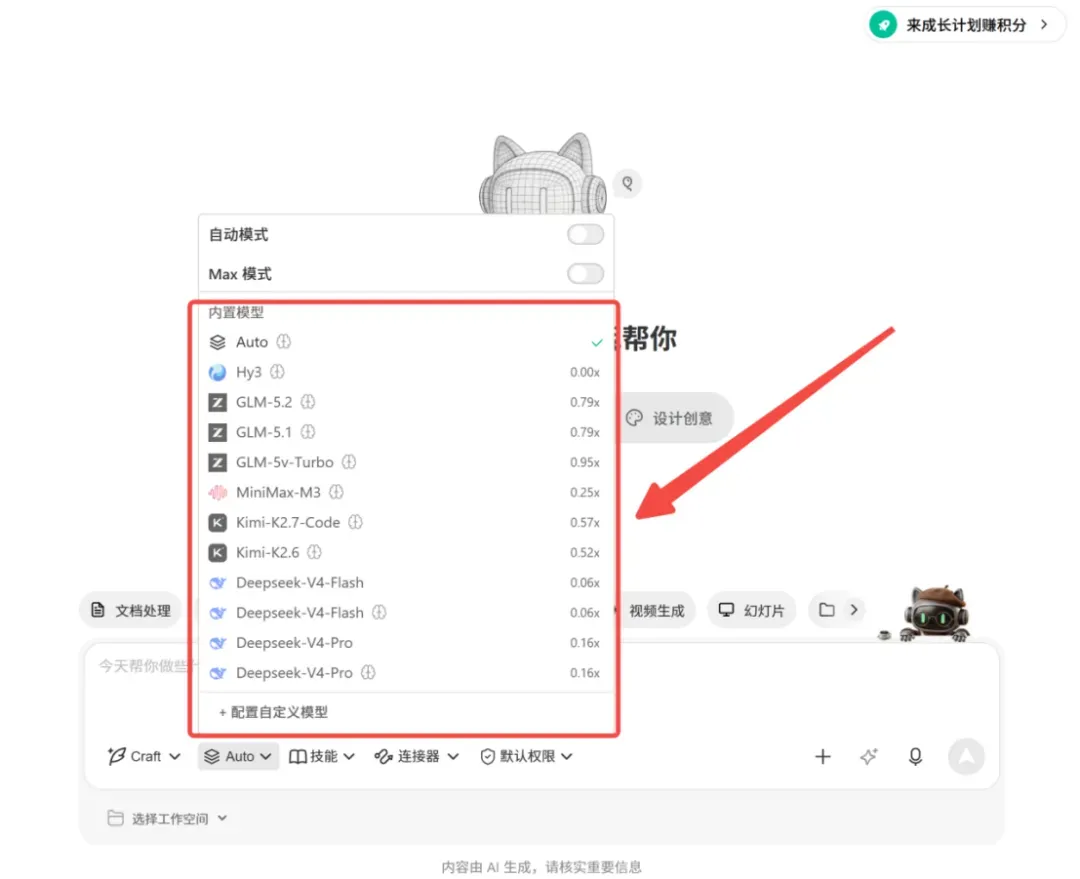Screen dimensions: 1080x879
Task: Click the plus attachment icon
Action: pyautogui.click(x=822, y=756)
